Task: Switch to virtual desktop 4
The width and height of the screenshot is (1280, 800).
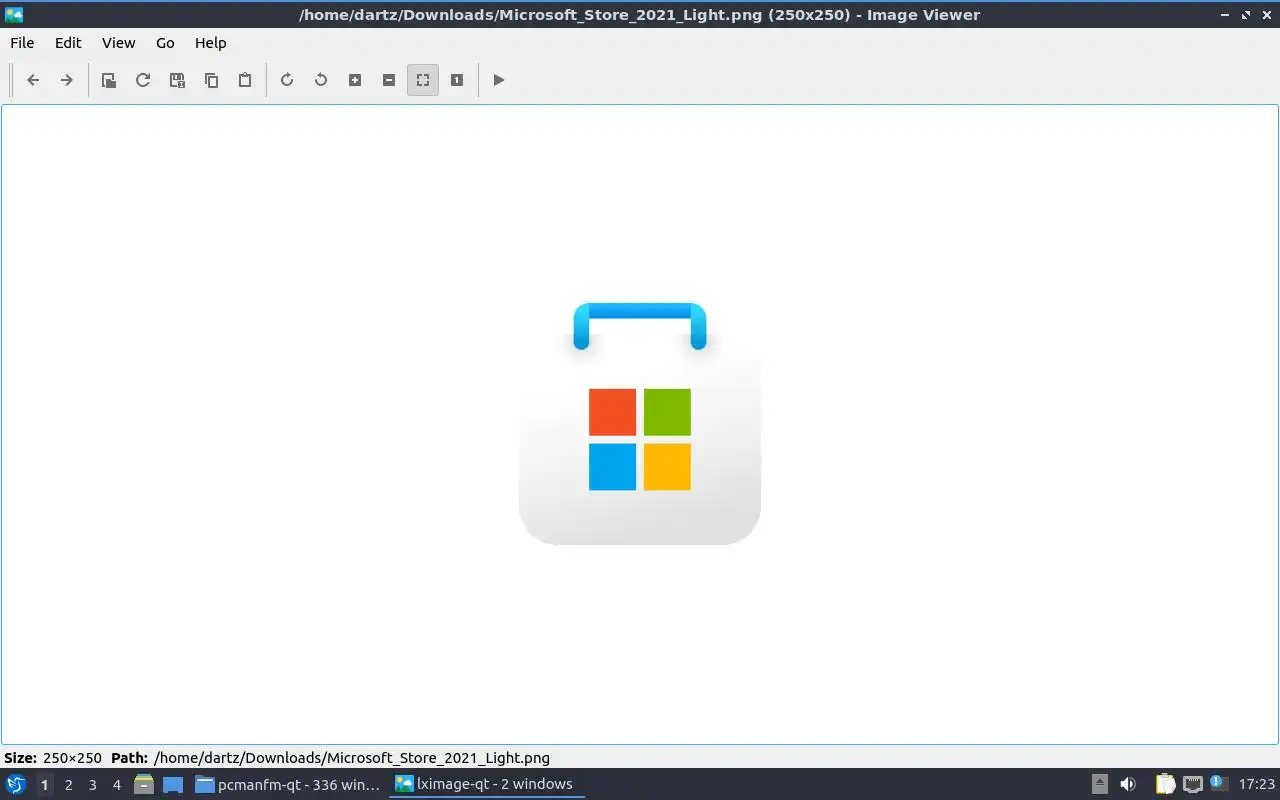Action: click(116, 785)
